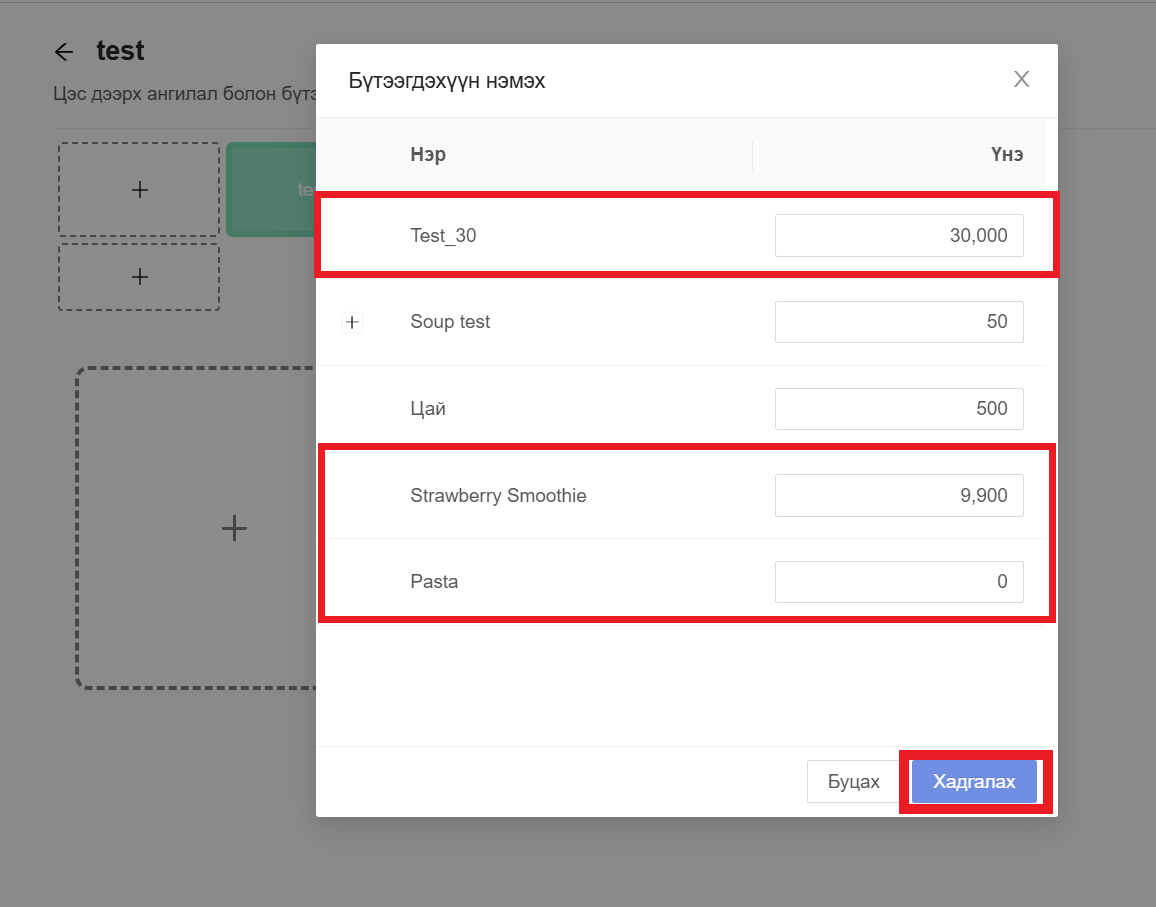
Task: Select the Pasta product row
Action: (x=434, y=582)
